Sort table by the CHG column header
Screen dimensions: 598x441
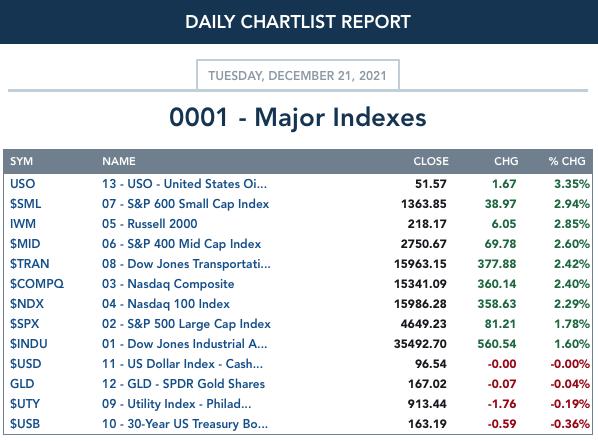(506, 161)
